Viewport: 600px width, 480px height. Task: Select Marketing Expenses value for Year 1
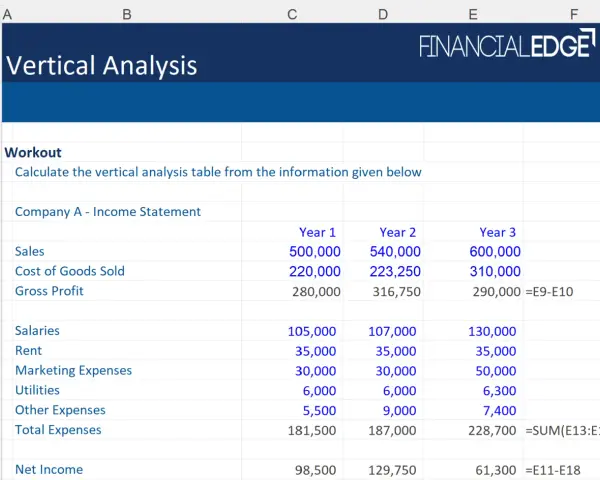click(315, 371)
